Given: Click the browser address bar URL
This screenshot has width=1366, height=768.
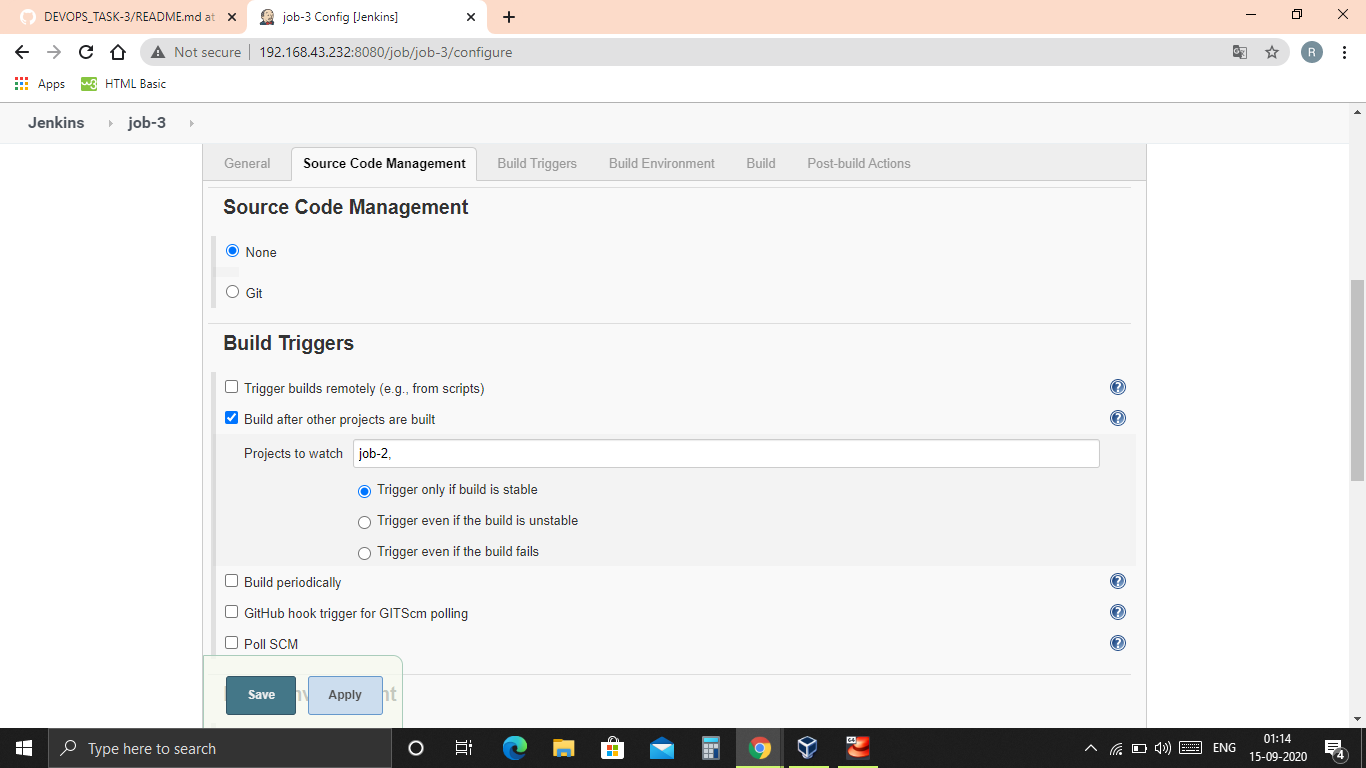Looking at the screenshot, I should [x=385, y=52].
